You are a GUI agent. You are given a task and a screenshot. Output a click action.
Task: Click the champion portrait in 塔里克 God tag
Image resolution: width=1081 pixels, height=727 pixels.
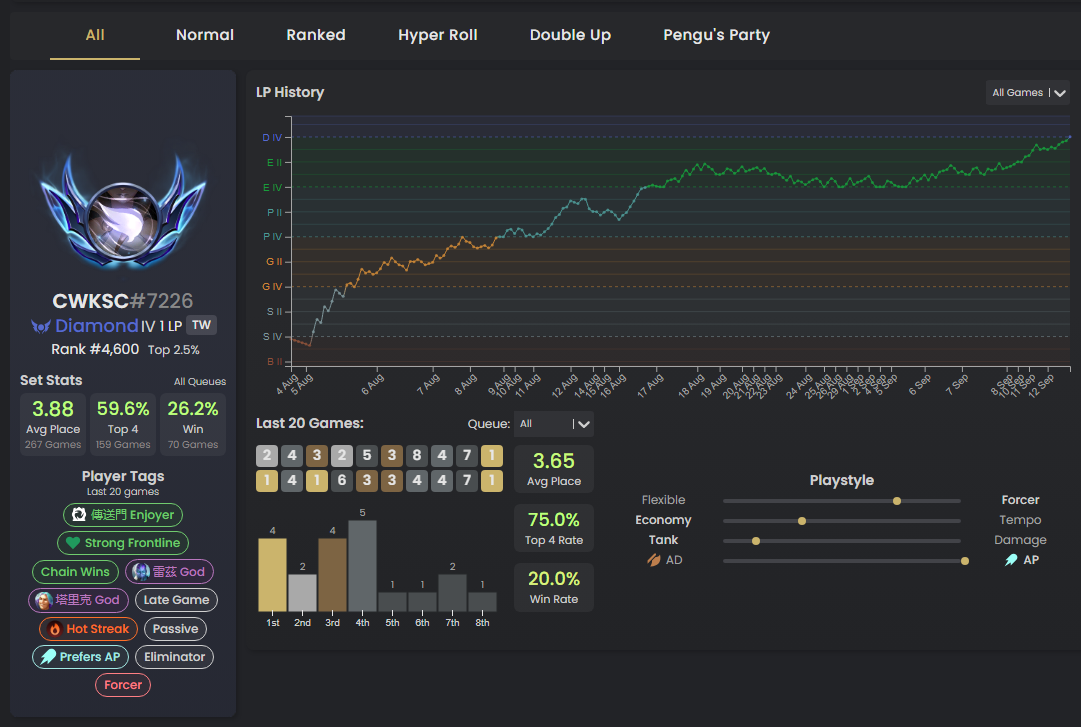click(44, 600)
